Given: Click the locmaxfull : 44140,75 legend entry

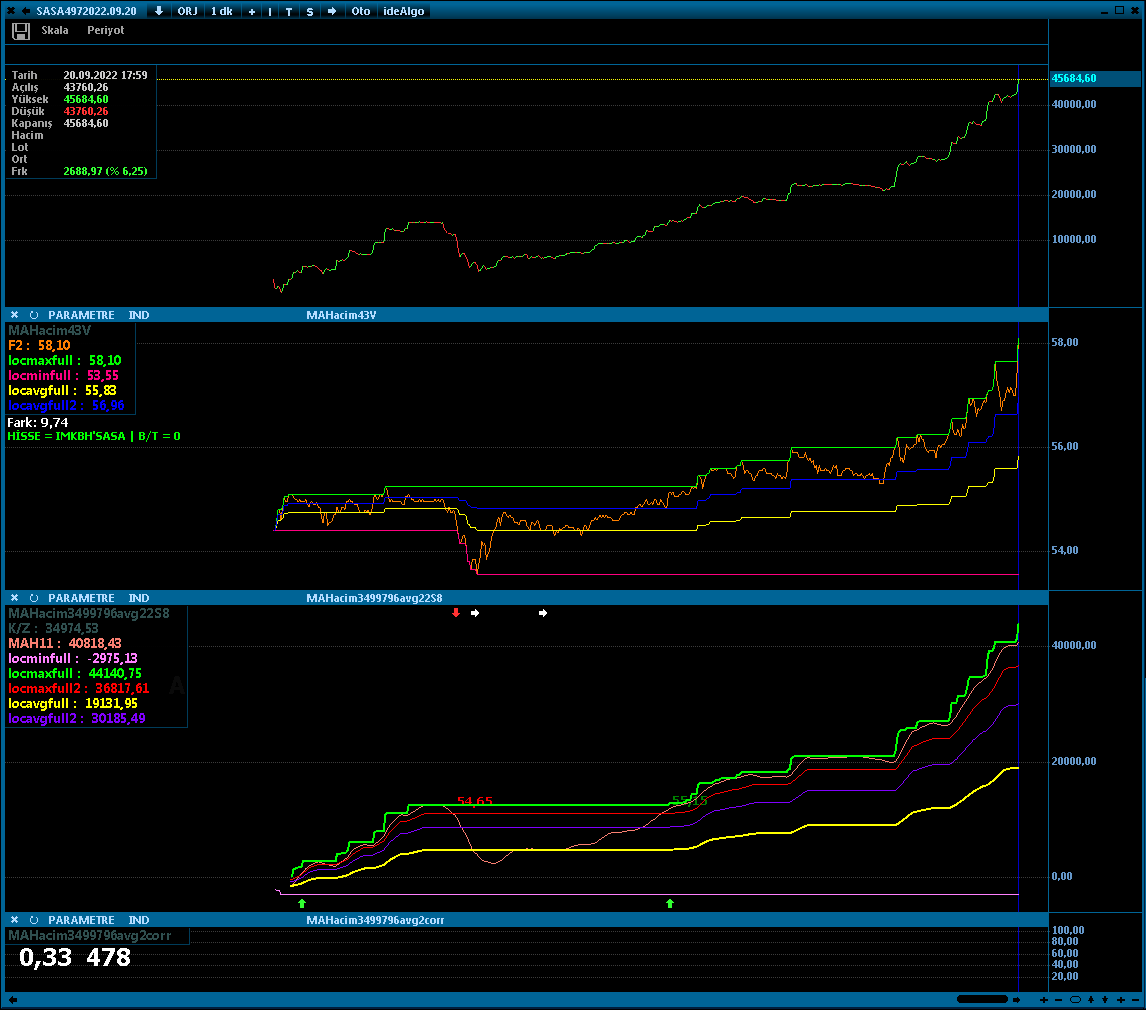Looking at the screenshot, I should tap(75, 673).
